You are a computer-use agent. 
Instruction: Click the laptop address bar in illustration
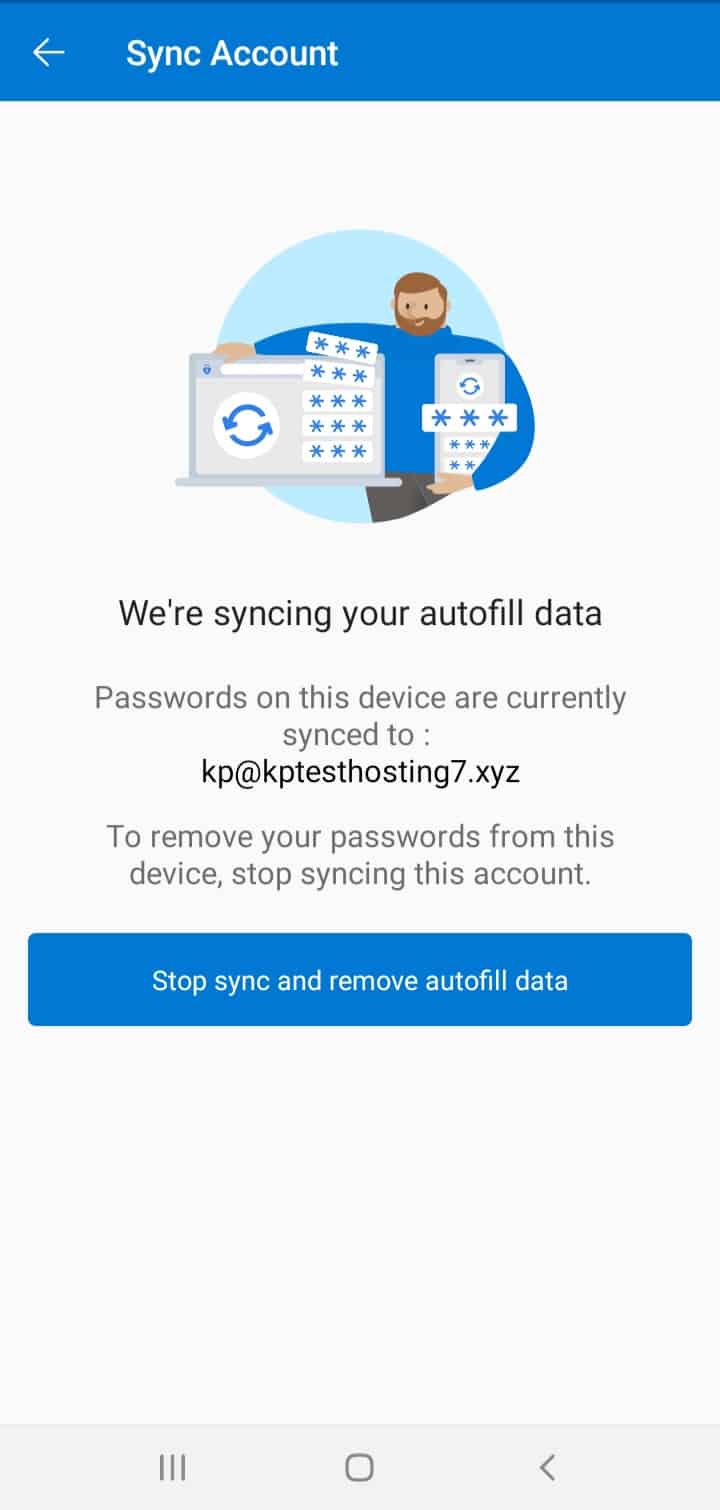262,369
